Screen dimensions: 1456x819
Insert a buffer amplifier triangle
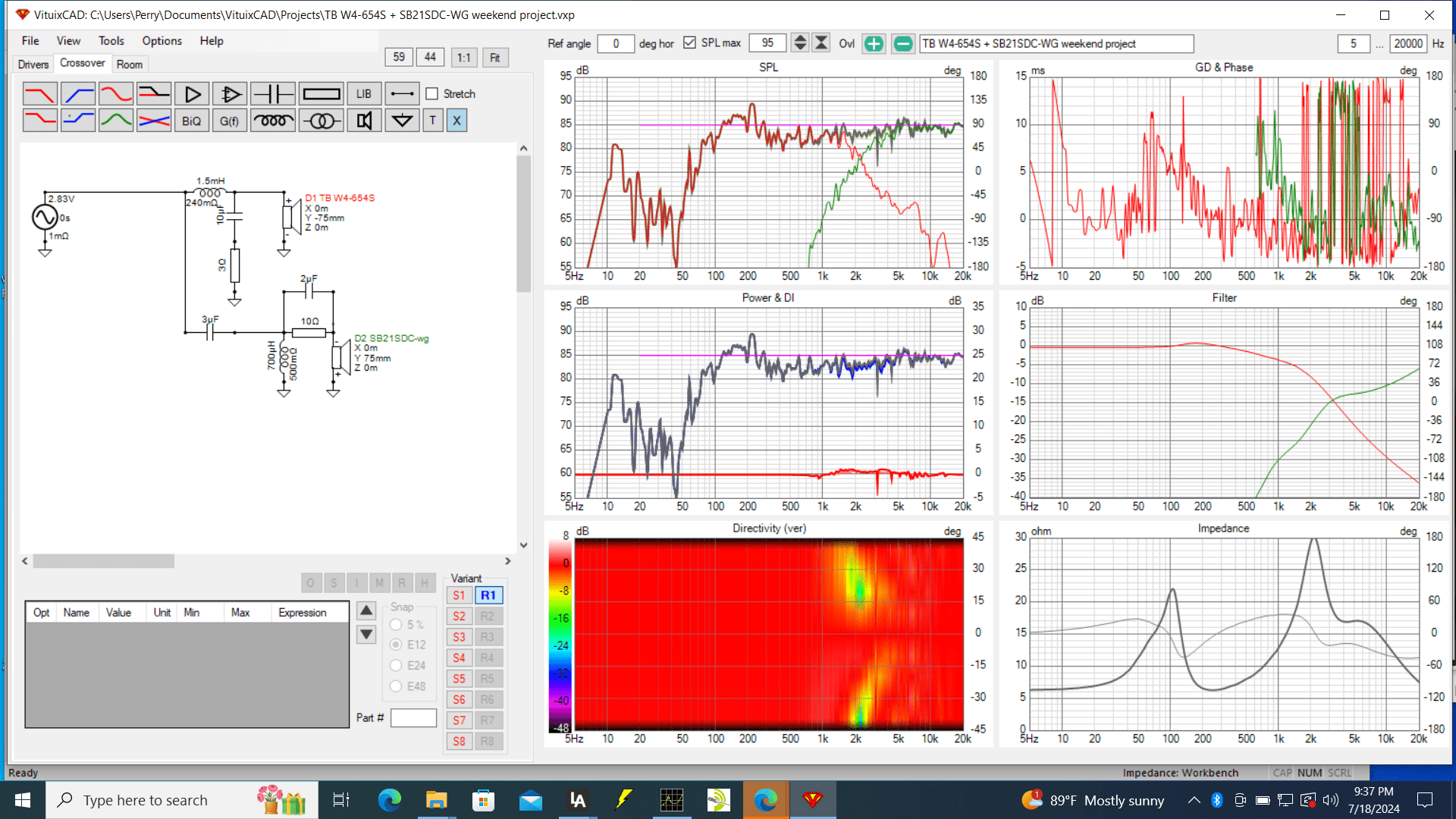point(192,94)
